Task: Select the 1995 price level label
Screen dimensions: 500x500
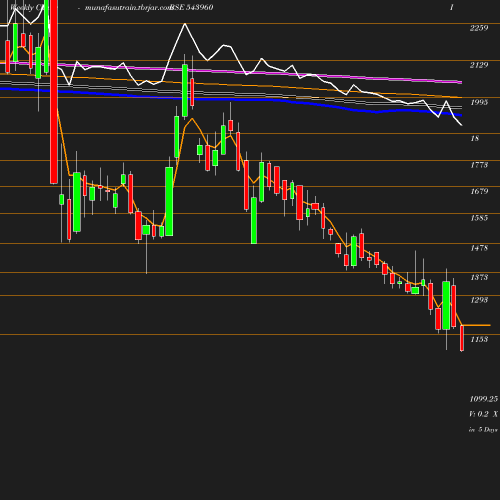Action: click(479, 102)
